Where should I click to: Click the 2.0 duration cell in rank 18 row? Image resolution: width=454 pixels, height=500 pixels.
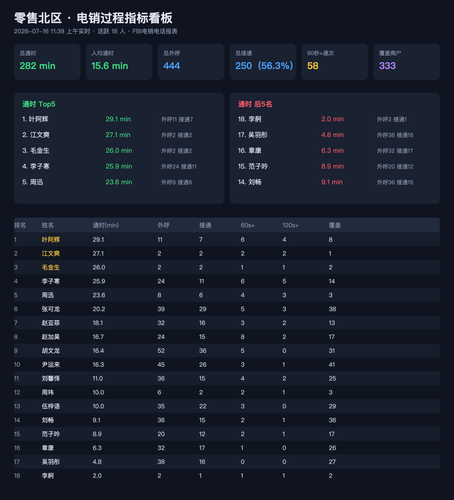pos(97,476)
